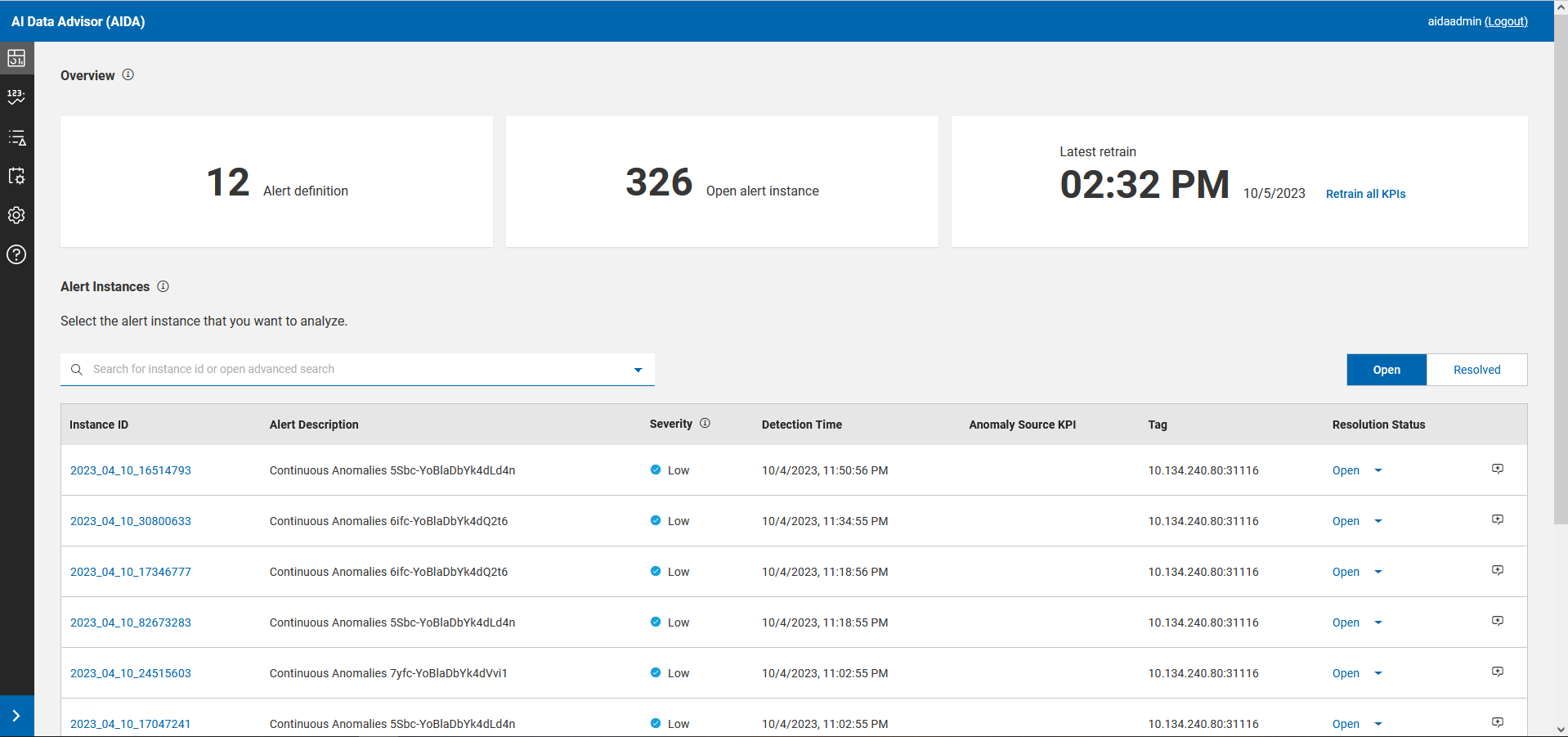Expand the sidebar with the chevron arrow
This screenshot has height=737, width=1568.
(16, 716)
